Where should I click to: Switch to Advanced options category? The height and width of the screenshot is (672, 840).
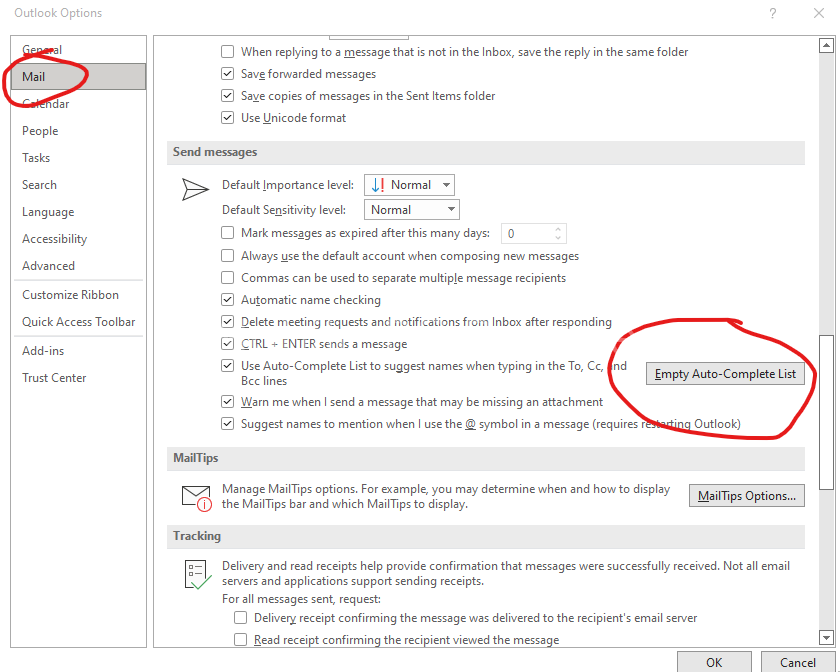point(48,266)
